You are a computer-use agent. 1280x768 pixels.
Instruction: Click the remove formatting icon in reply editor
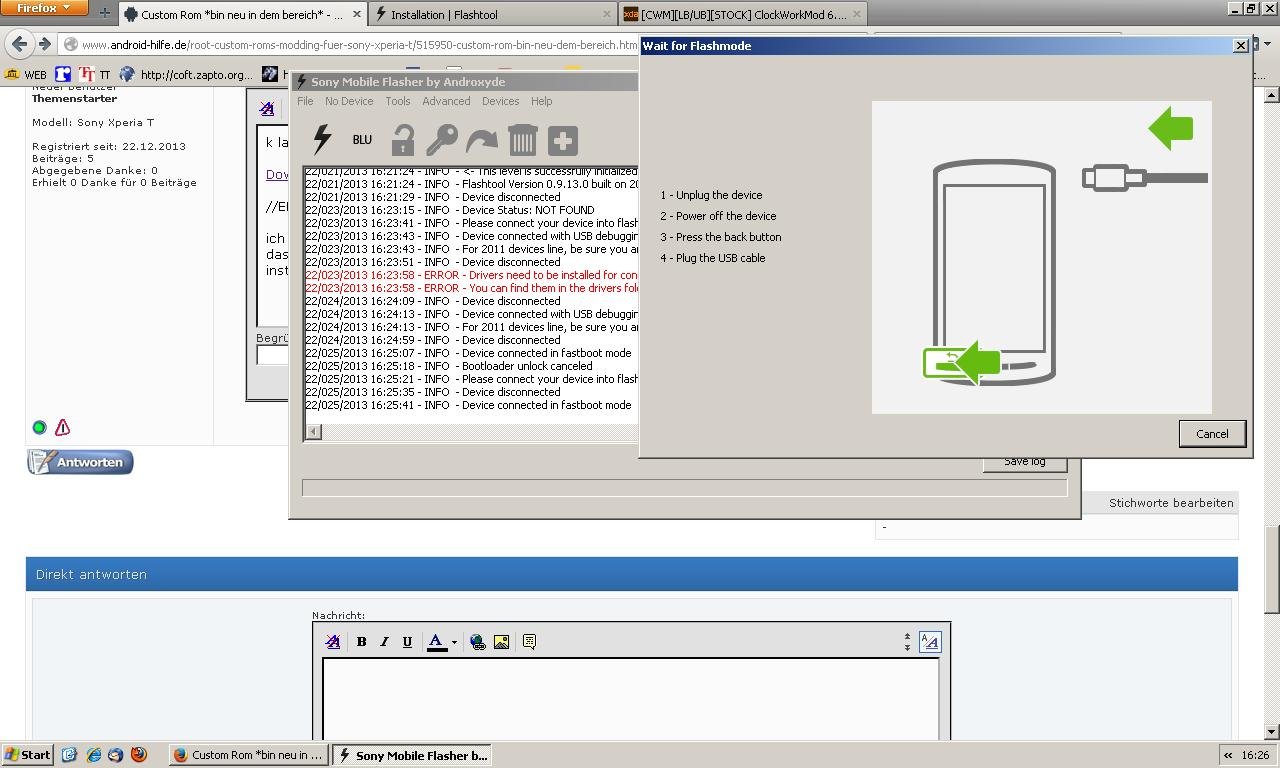pyautogui.click(x=333, y=642)
